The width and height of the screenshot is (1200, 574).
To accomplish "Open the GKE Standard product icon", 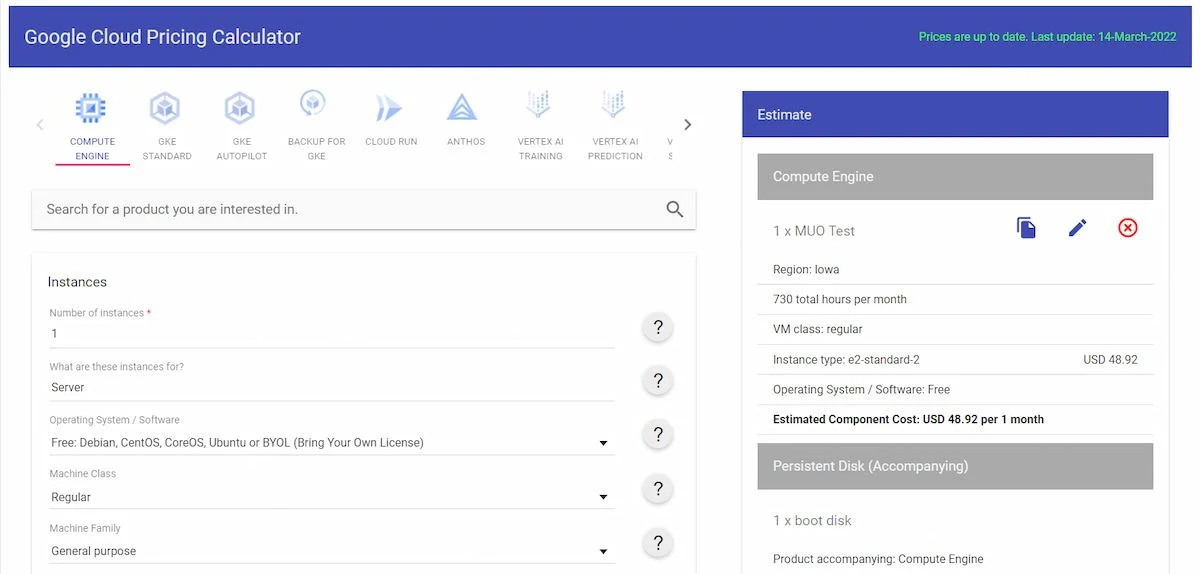I will (165, 107).
